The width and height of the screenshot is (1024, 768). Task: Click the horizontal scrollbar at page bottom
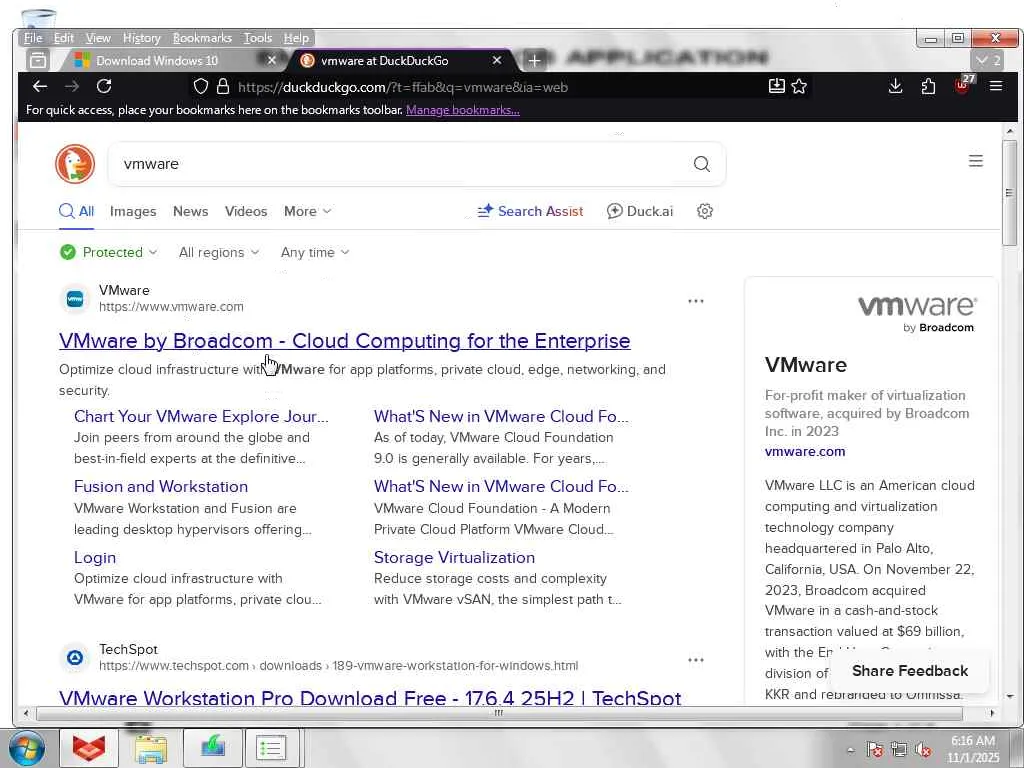pyautogui.click(x=498, y=713)
